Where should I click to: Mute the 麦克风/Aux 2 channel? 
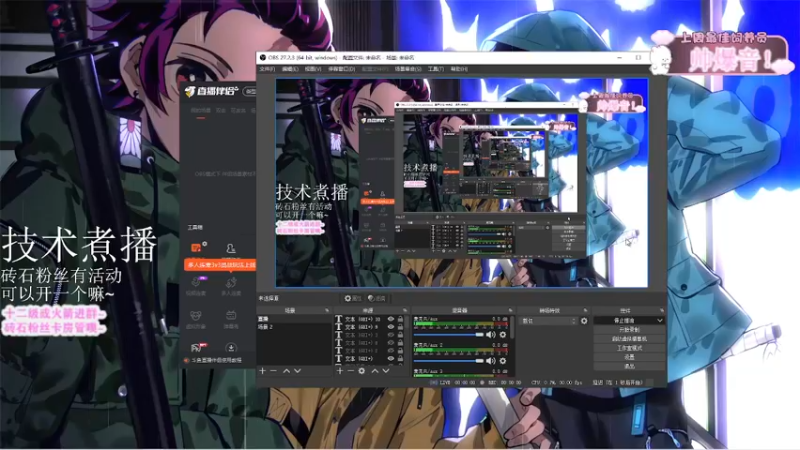click(x=490, y=361)
